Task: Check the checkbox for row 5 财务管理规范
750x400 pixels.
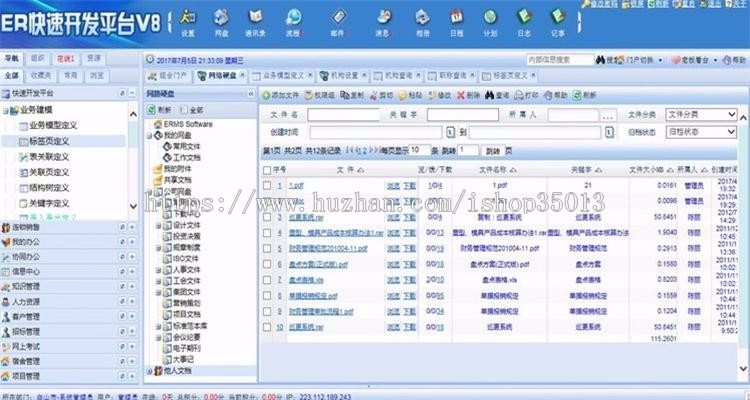Action: point(267,249)
